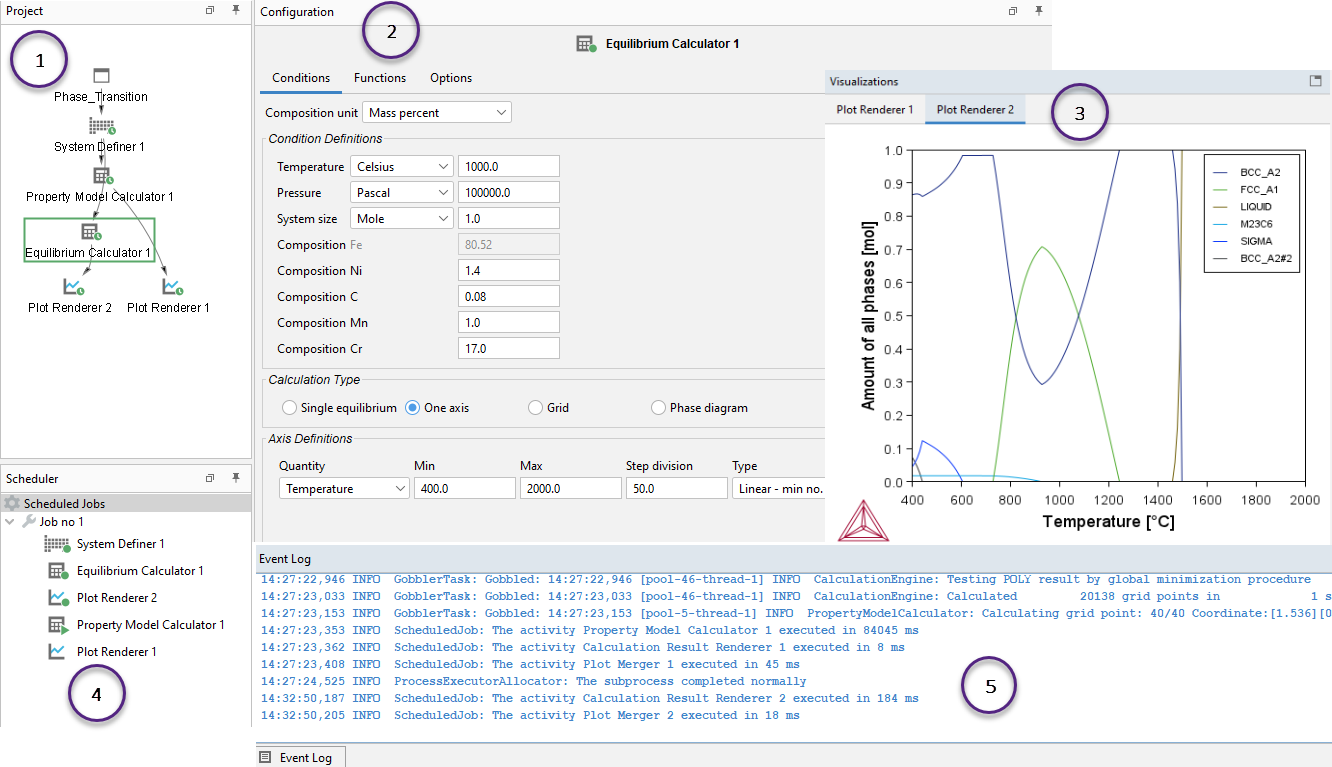Select the Plot Renderer 1 node icon in Project
The image size is (1332, 767).
click(173, 287)
